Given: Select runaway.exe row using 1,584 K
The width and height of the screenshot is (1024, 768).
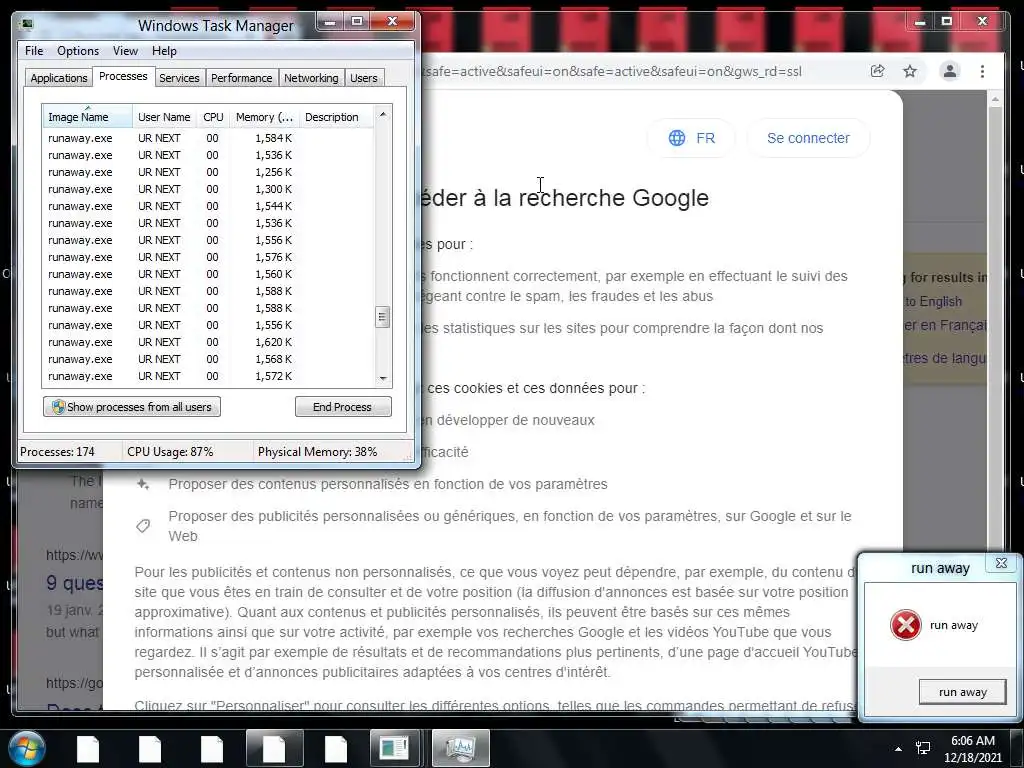Looking at the screenshot, I should pos(208,138).
